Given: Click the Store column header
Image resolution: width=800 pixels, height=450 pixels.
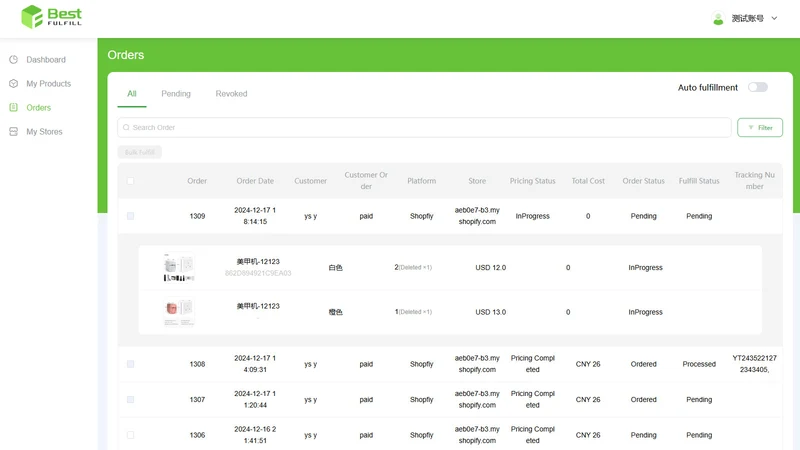Looking at the screenshot, I should click(x=477, y=181).
